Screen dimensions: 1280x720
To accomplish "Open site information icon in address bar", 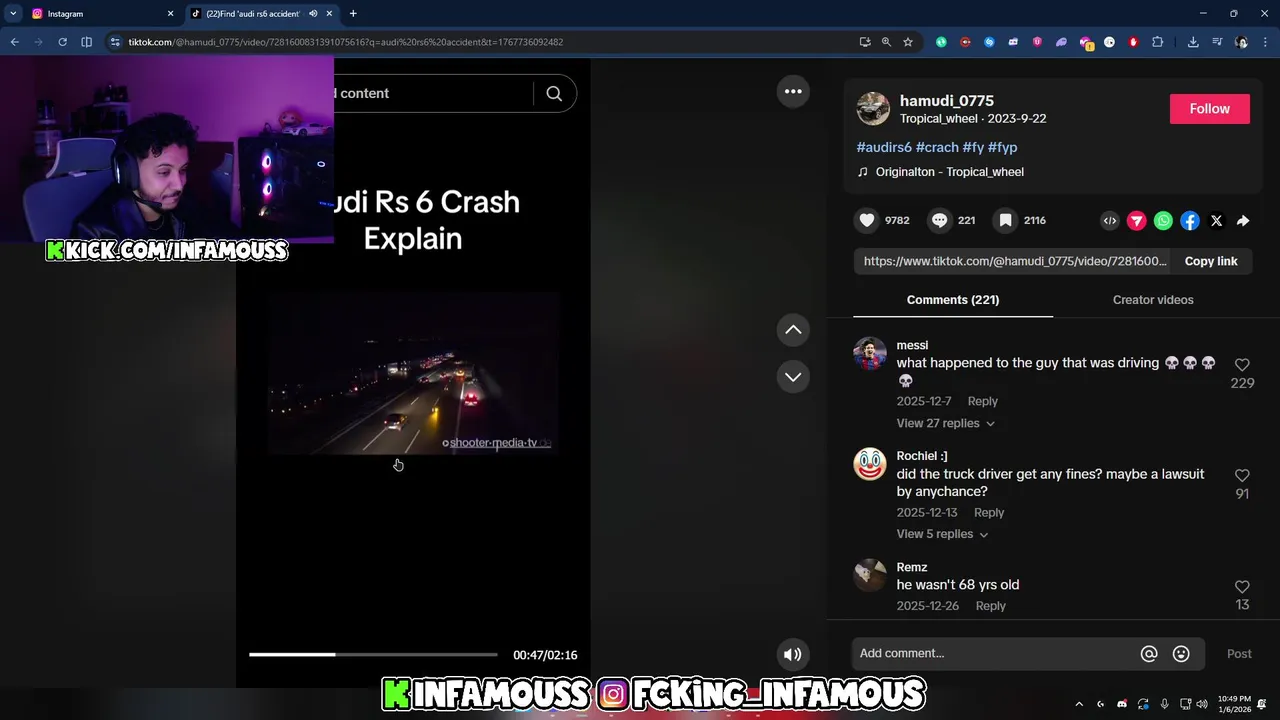I will click(115, 42).
